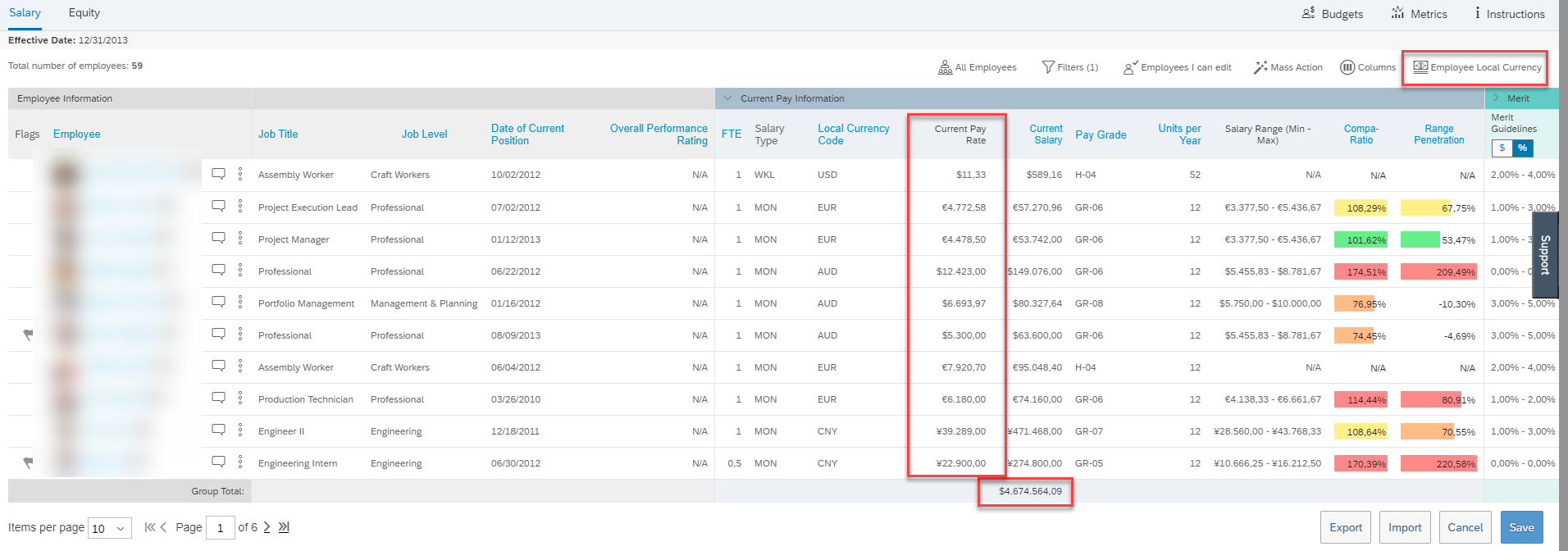Open more actions menu for Portfolio Management
The width and height of the screenshot is (1568, 551).
240,302
